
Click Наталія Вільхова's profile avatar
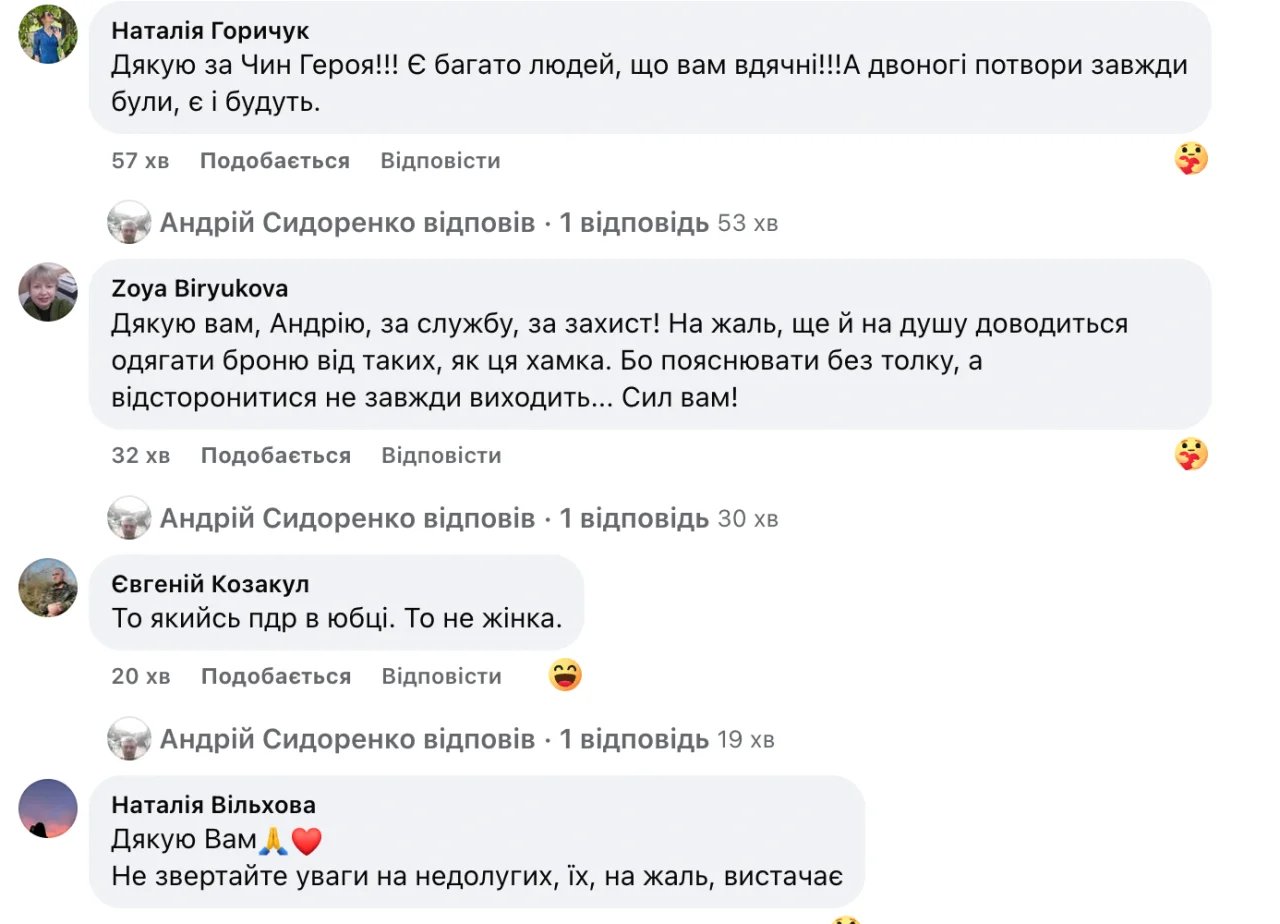click(48, 808)
